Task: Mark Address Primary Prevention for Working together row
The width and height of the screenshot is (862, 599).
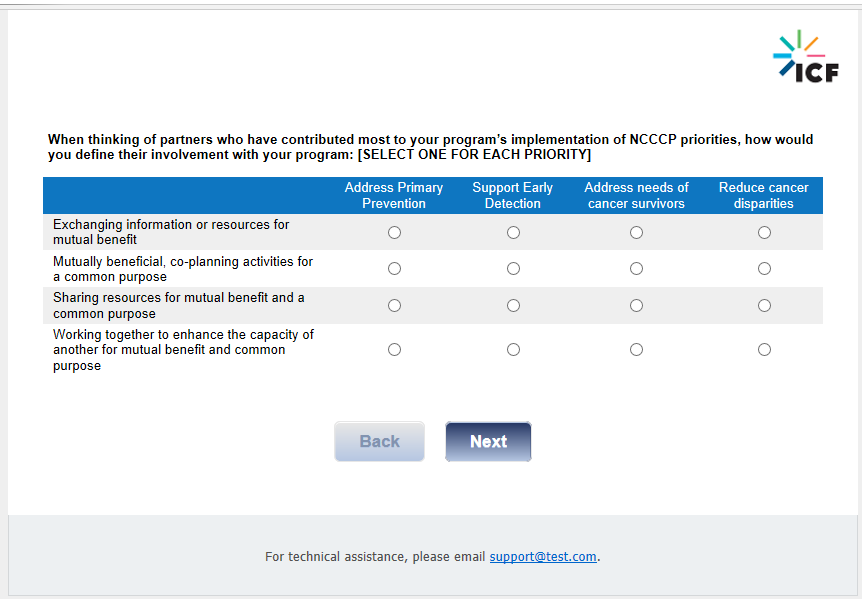Action: coord(394,350)
